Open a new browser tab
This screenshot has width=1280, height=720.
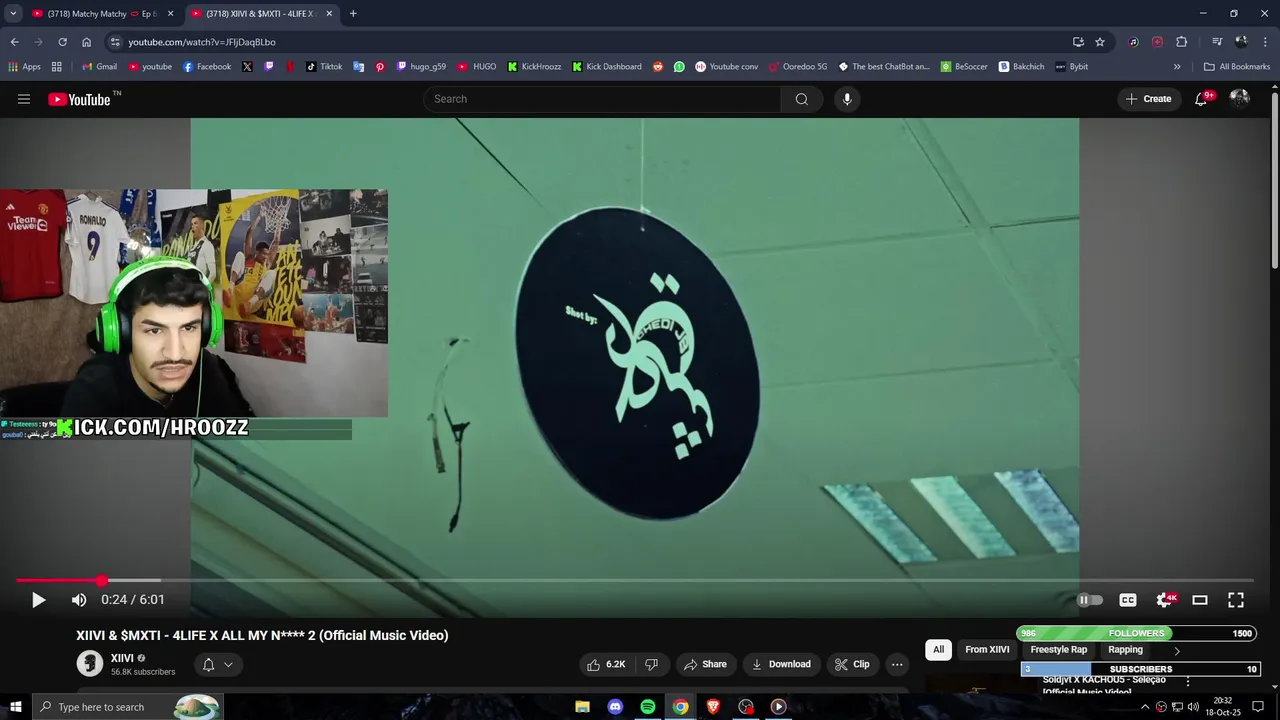(353, 14)
